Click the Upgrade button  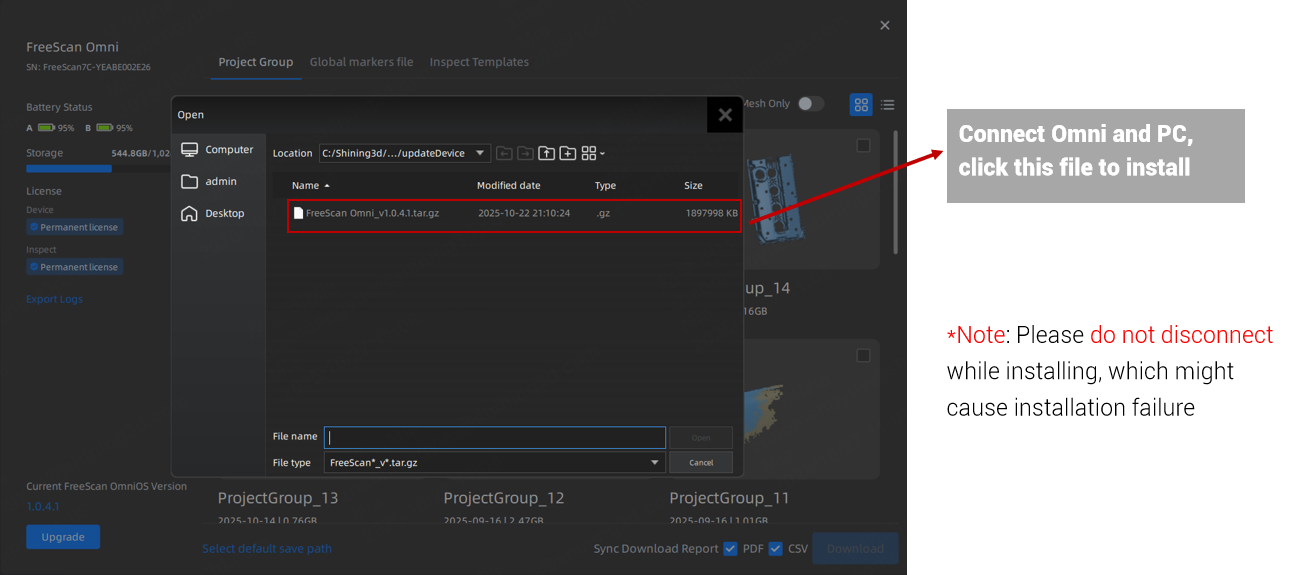(63, 537)
